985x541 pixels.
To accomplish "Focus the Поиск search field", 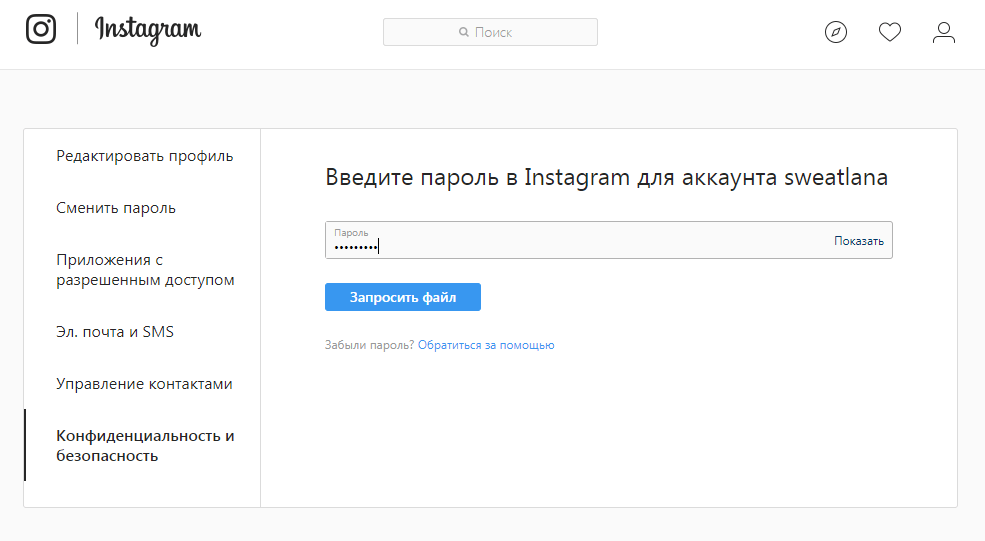I will click(500, 32).
